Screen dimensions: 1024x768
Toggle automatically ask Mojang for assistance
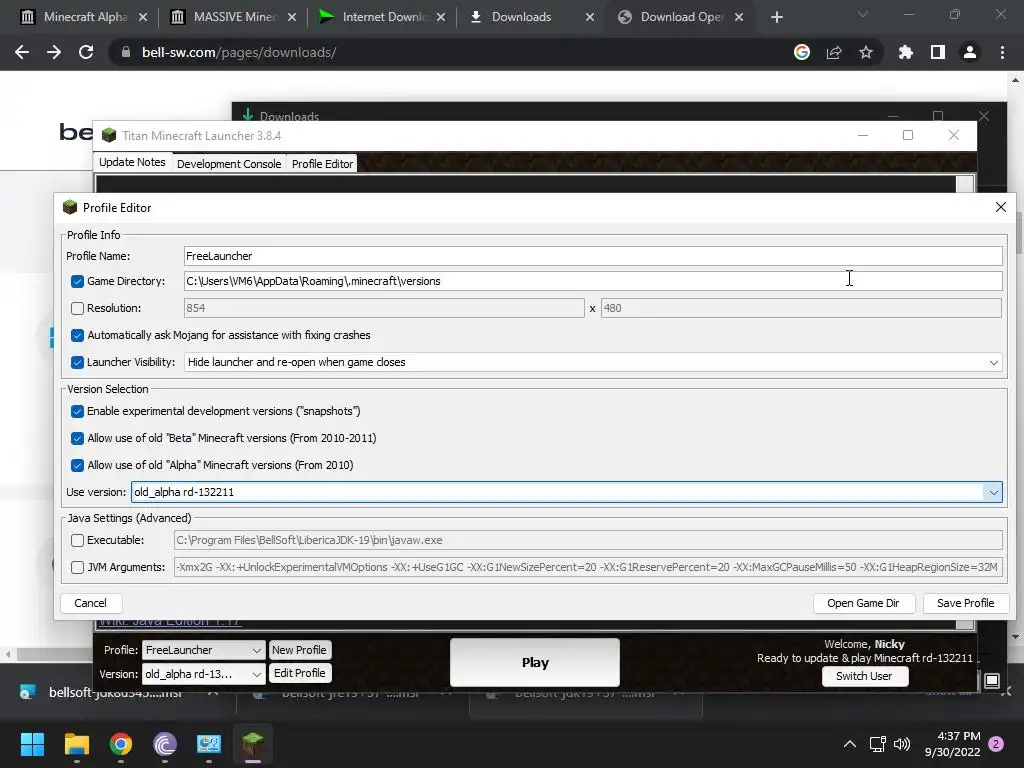pos(77,336)
